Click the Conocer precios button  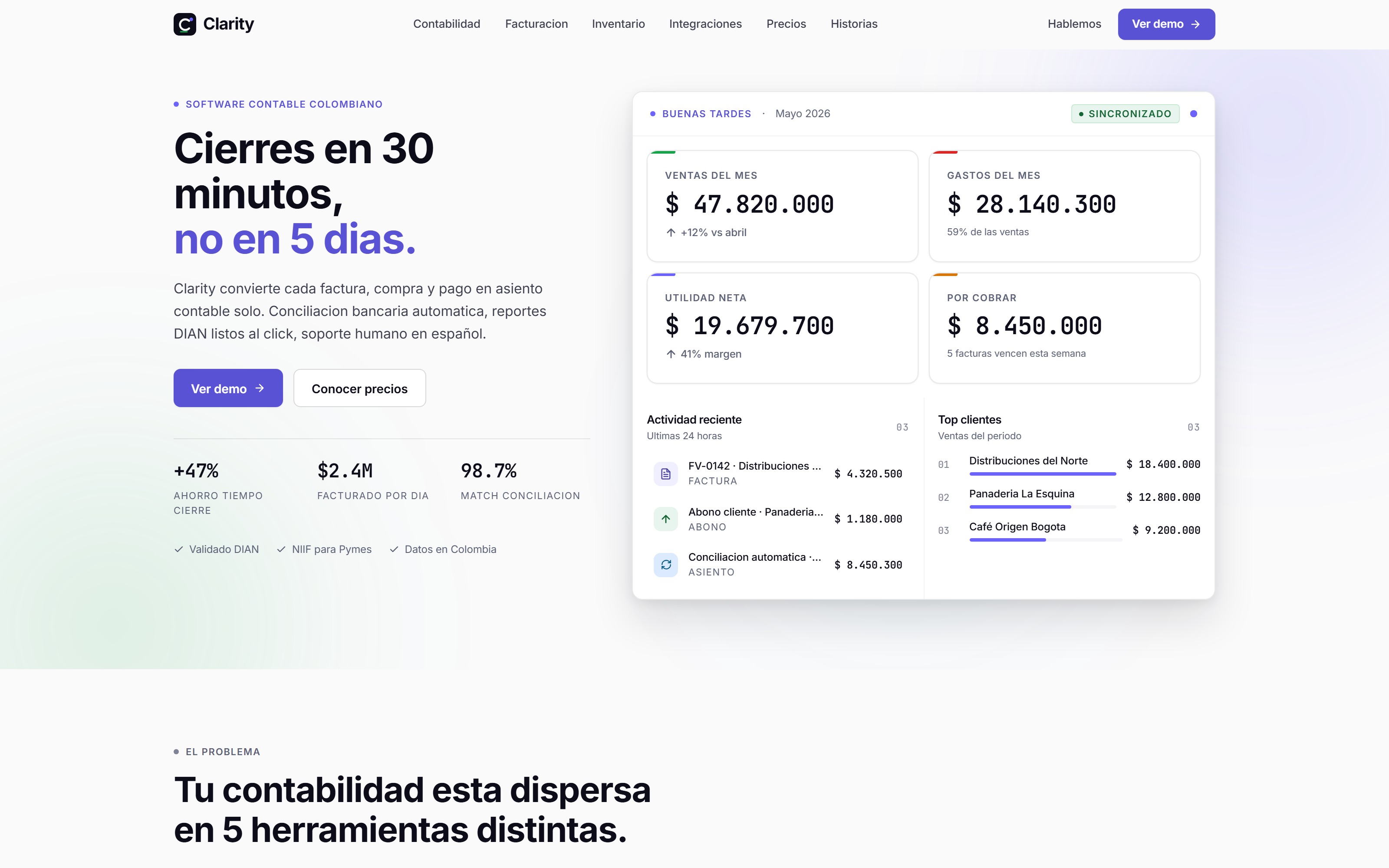(359, 388)
